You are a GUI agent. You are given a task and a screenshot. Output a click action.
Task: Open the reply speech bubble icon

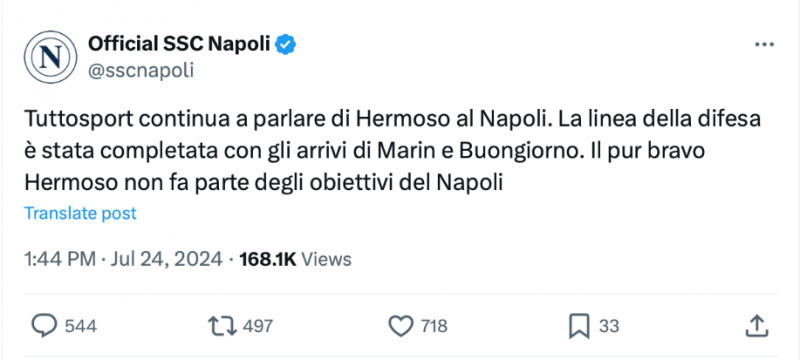click(45, 325)
